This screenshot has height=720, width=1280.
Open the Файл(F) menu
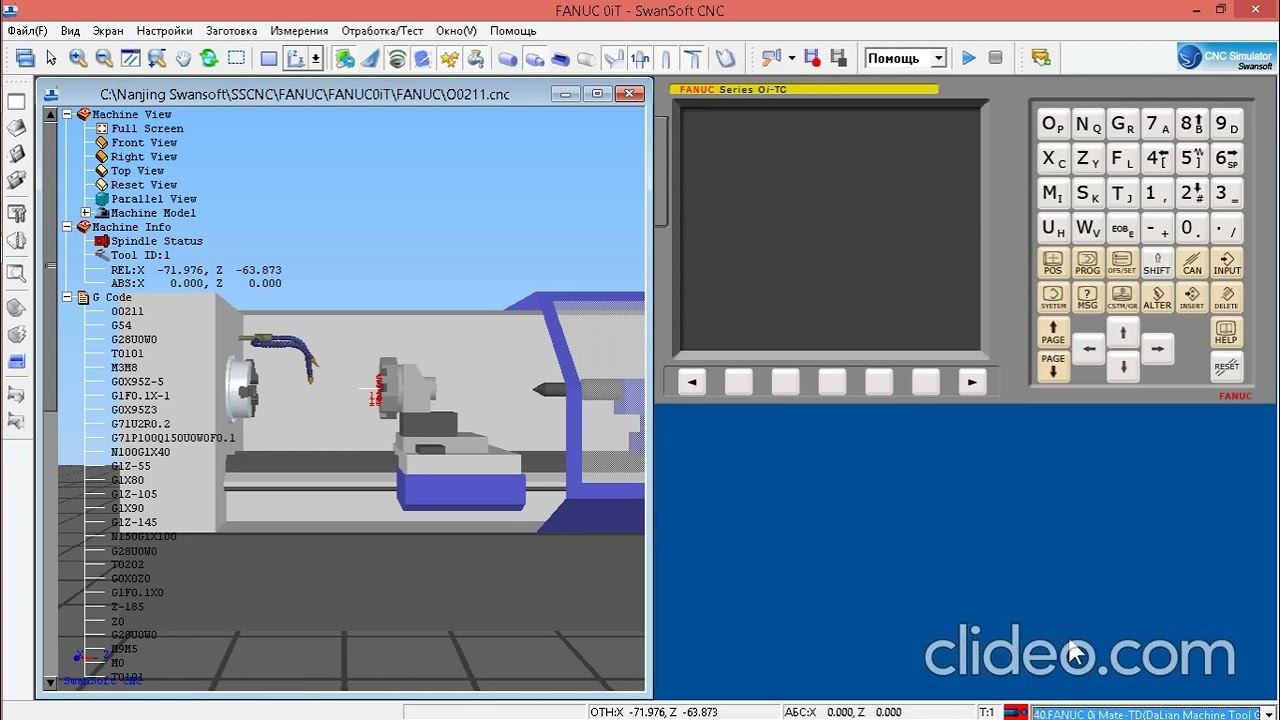(27, 31)
